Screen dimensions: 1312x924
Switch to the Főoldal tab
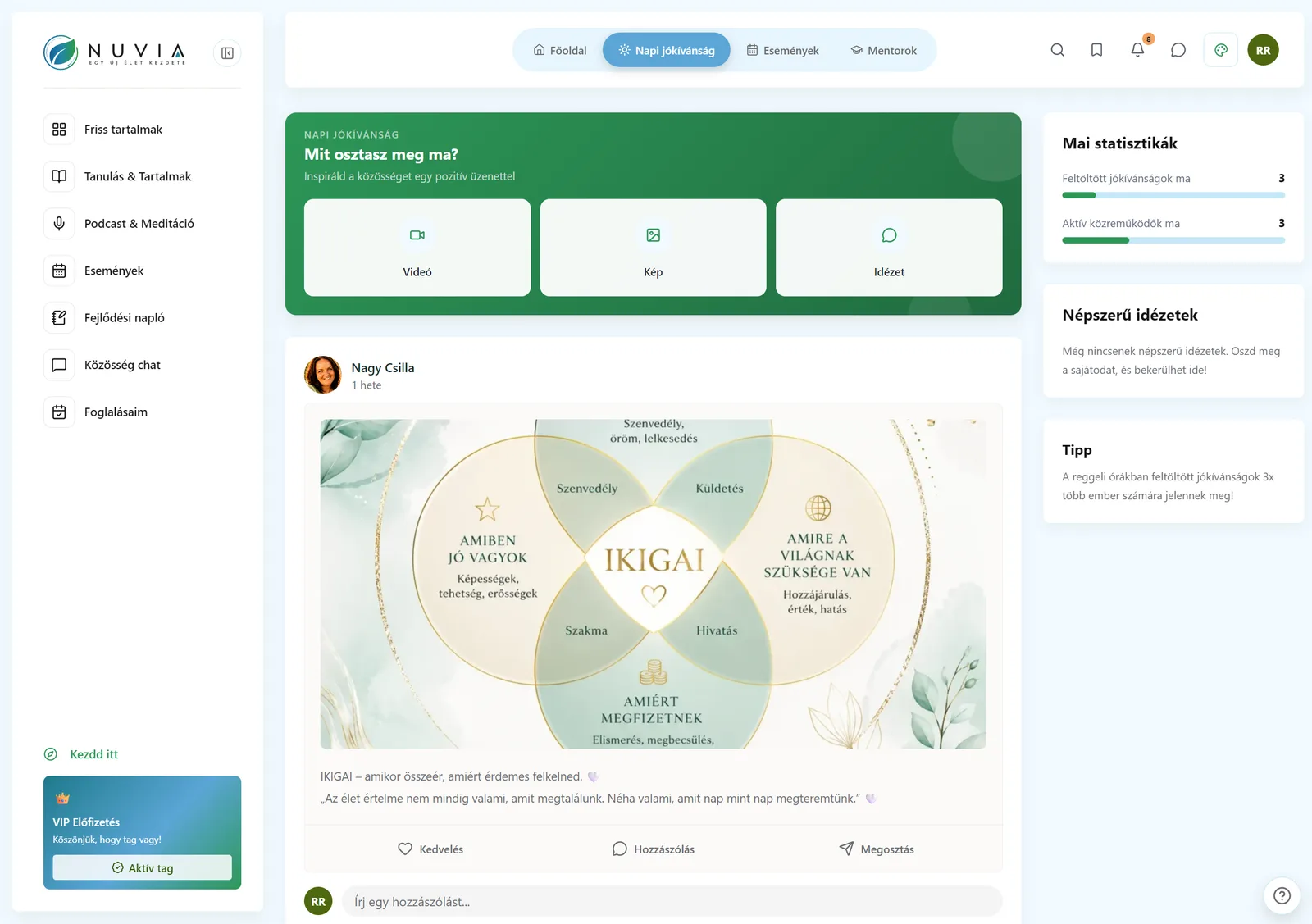(560, 50)
